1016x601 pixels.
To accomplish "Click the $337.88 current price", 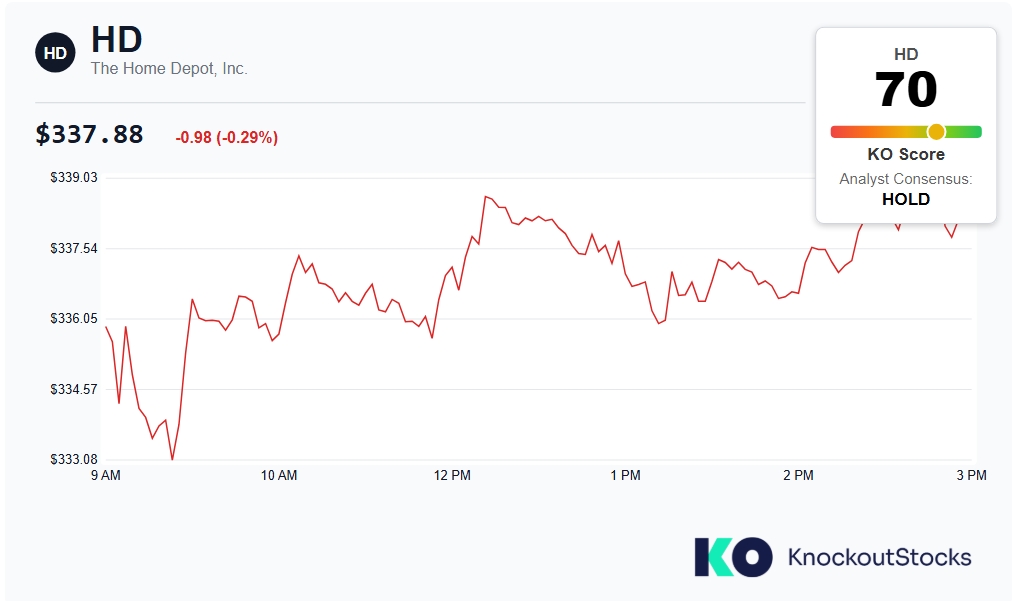I will tap(89, 135).
